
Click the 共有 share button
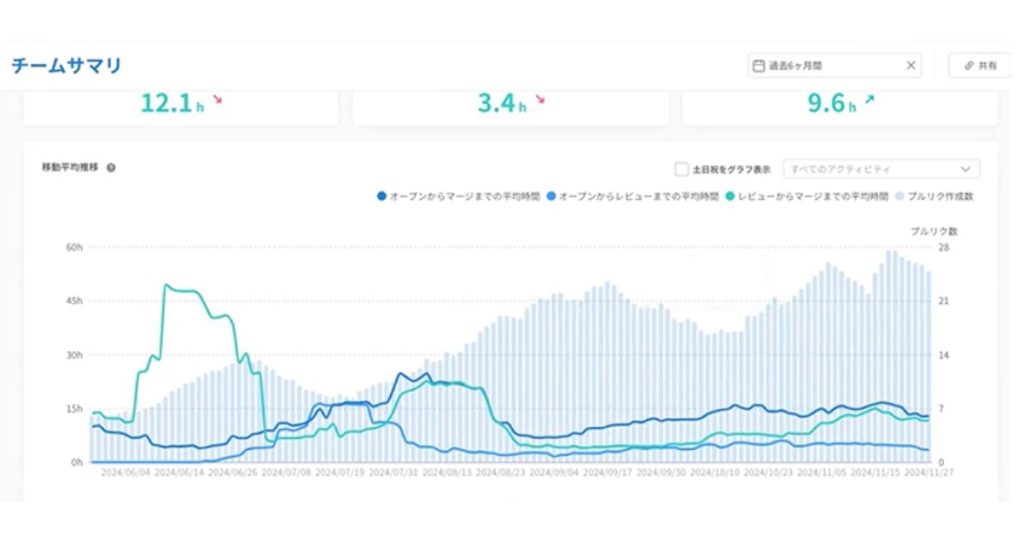(980, 65)
